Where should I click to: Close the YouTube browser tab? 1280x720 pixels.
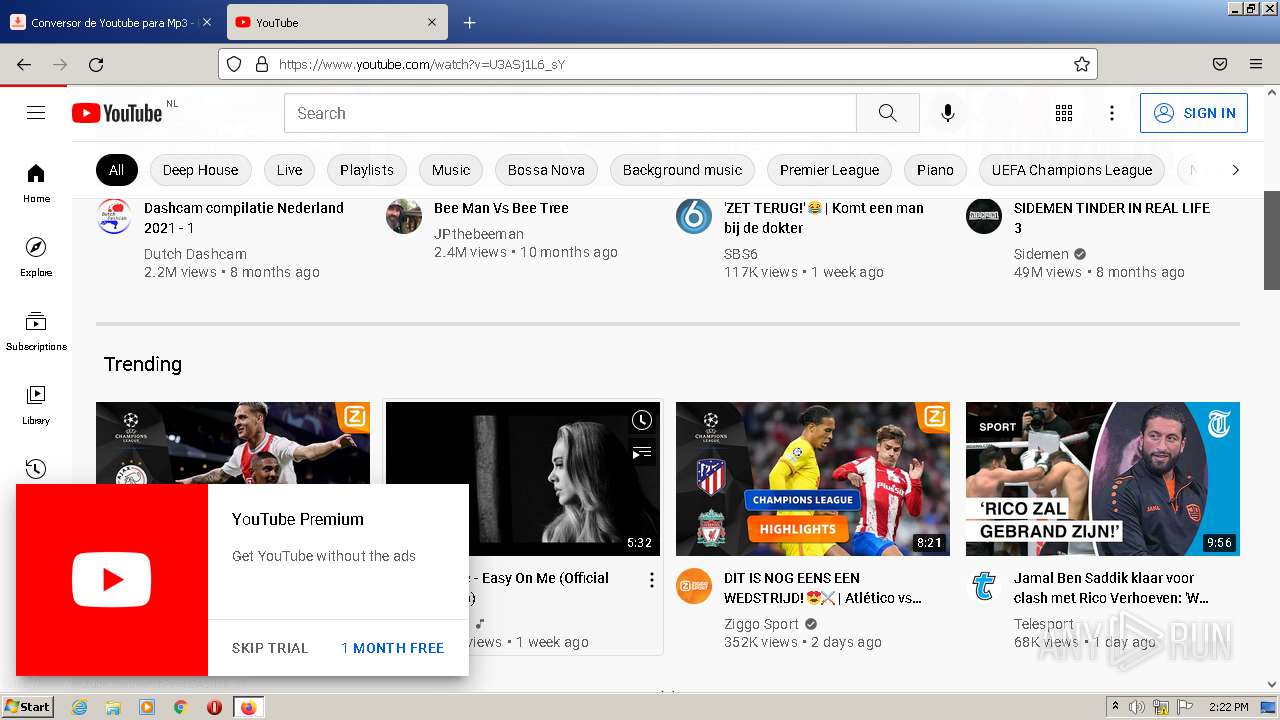[432, 22]
